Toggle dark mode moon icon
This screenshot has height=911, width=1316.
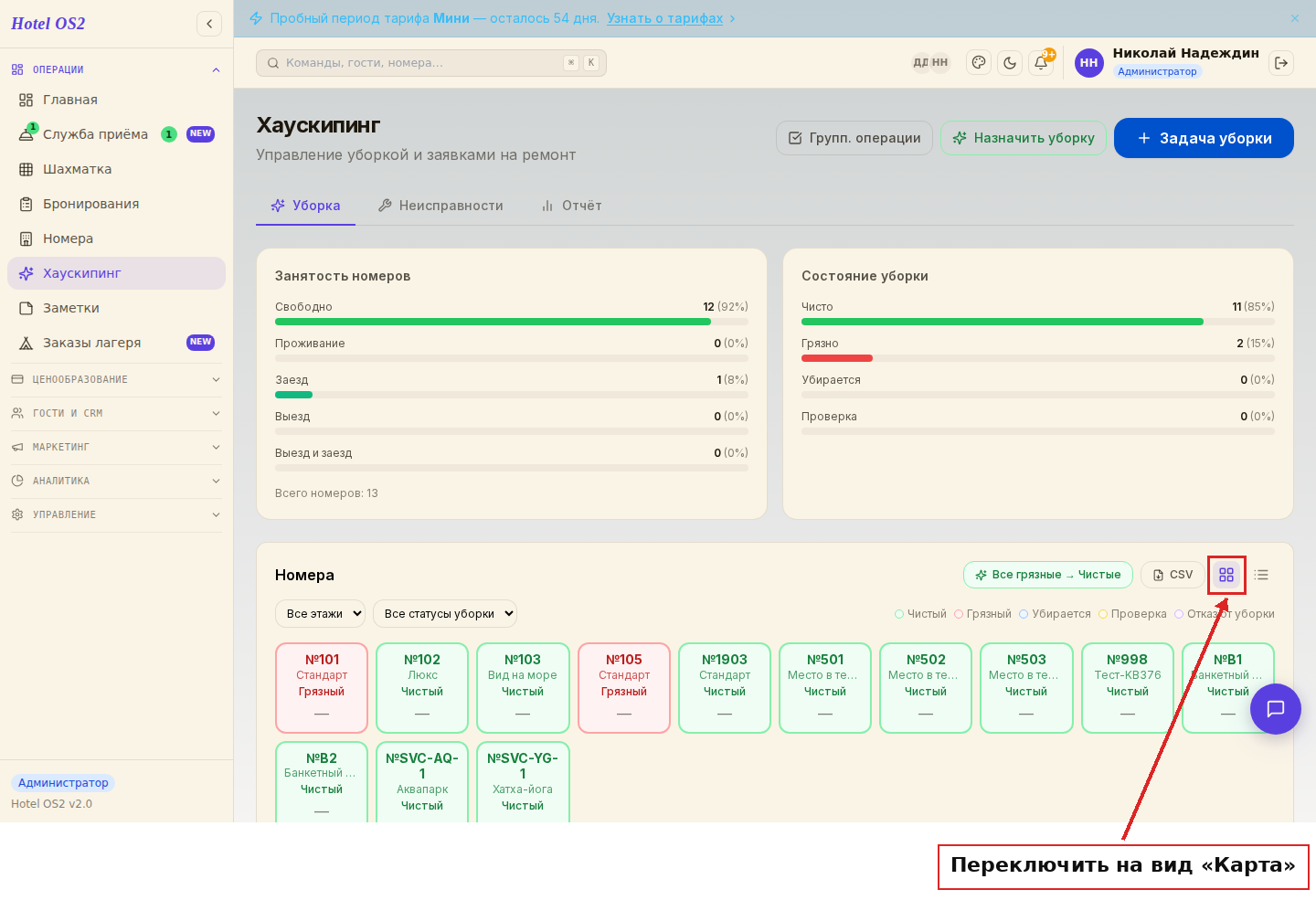click(1010, 63)
